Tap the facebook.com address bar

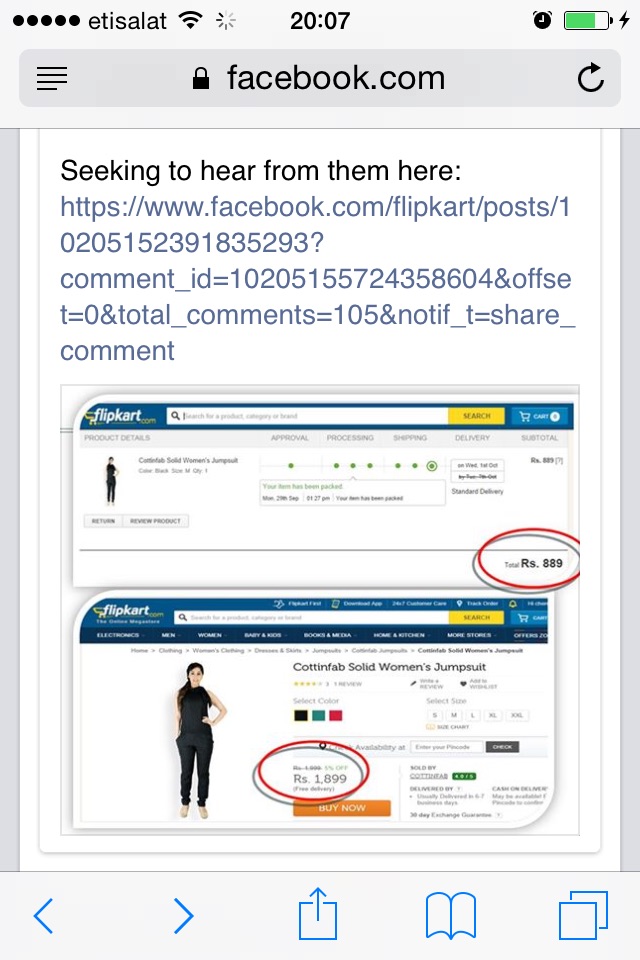click(320, 78)
